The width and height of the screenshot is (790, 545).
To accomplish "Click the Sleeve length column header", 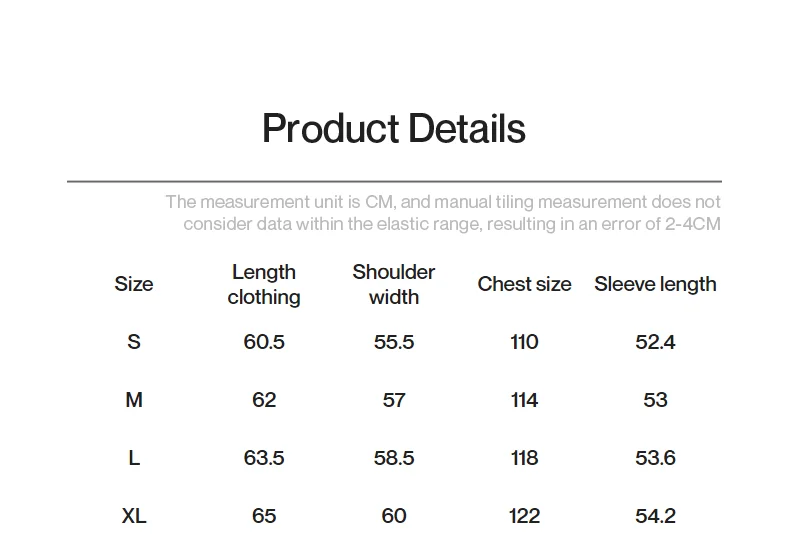I will (x=655, y=285).
